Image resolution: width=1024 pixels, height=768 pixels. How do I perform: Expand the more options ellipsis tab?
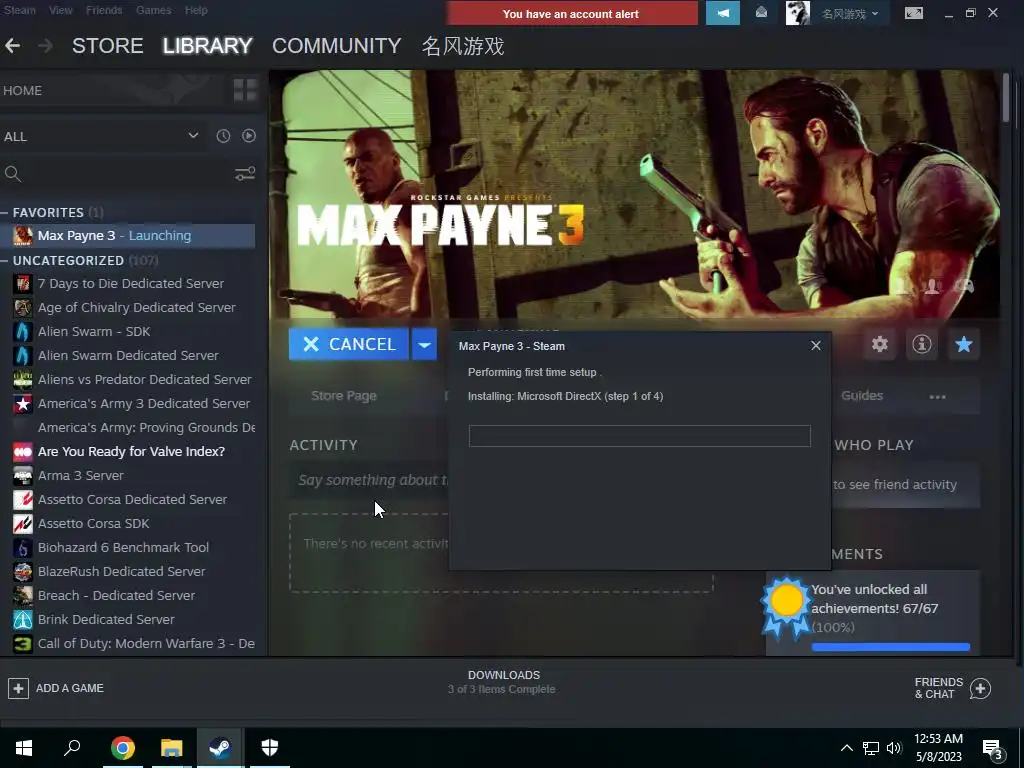pos(938,396)
